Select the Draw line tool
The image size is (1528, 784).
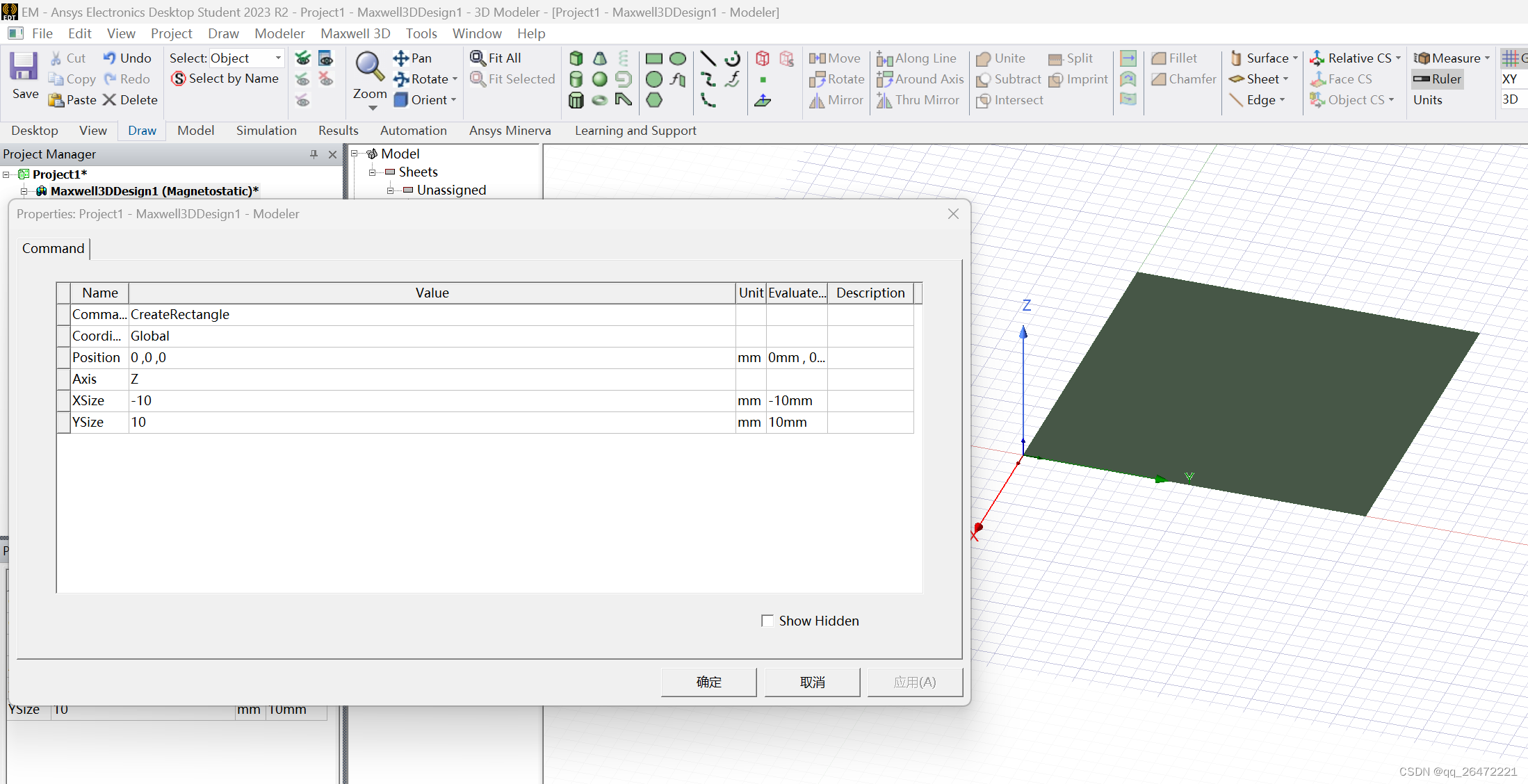click(x=708, y=58)
